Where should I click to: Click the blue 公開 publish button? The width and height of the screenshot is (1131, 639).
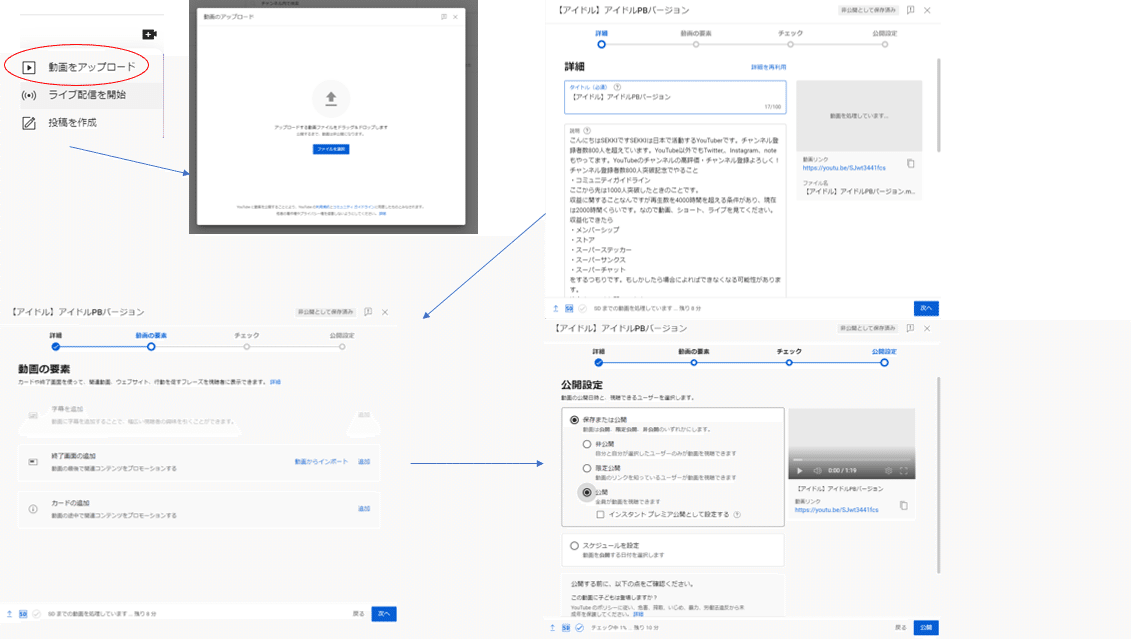[x=926, y=627]
